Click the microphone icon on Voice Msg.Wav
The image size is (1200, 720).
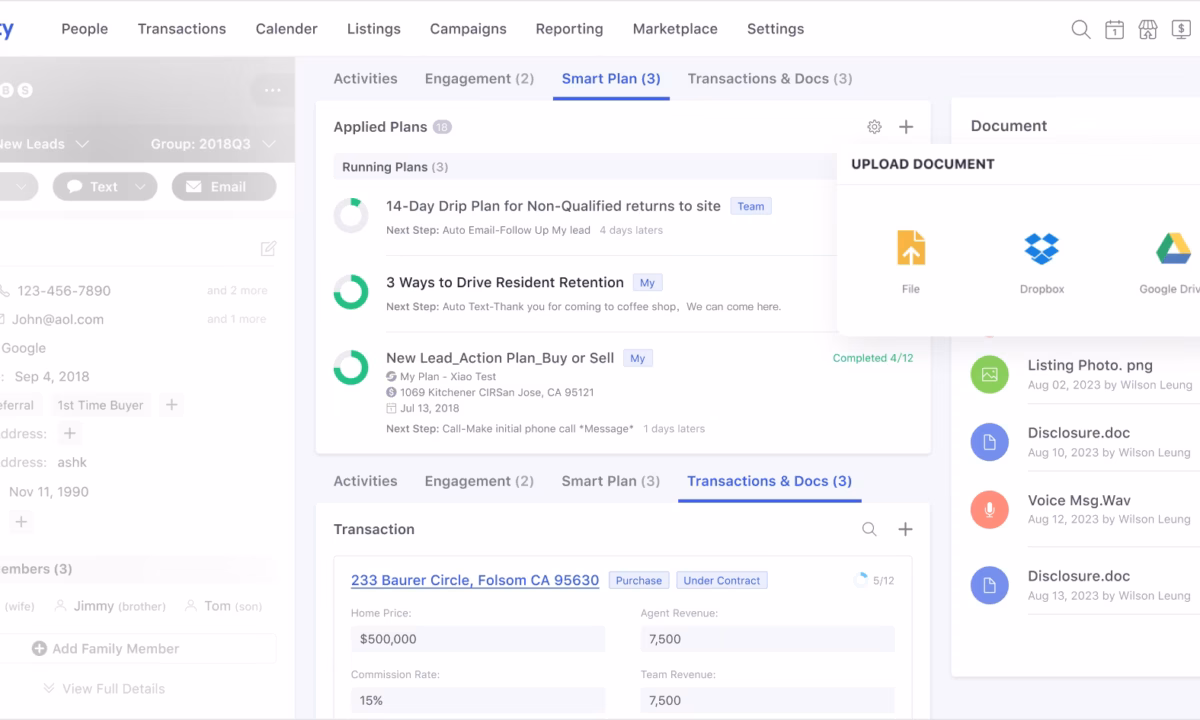point(989,509)
